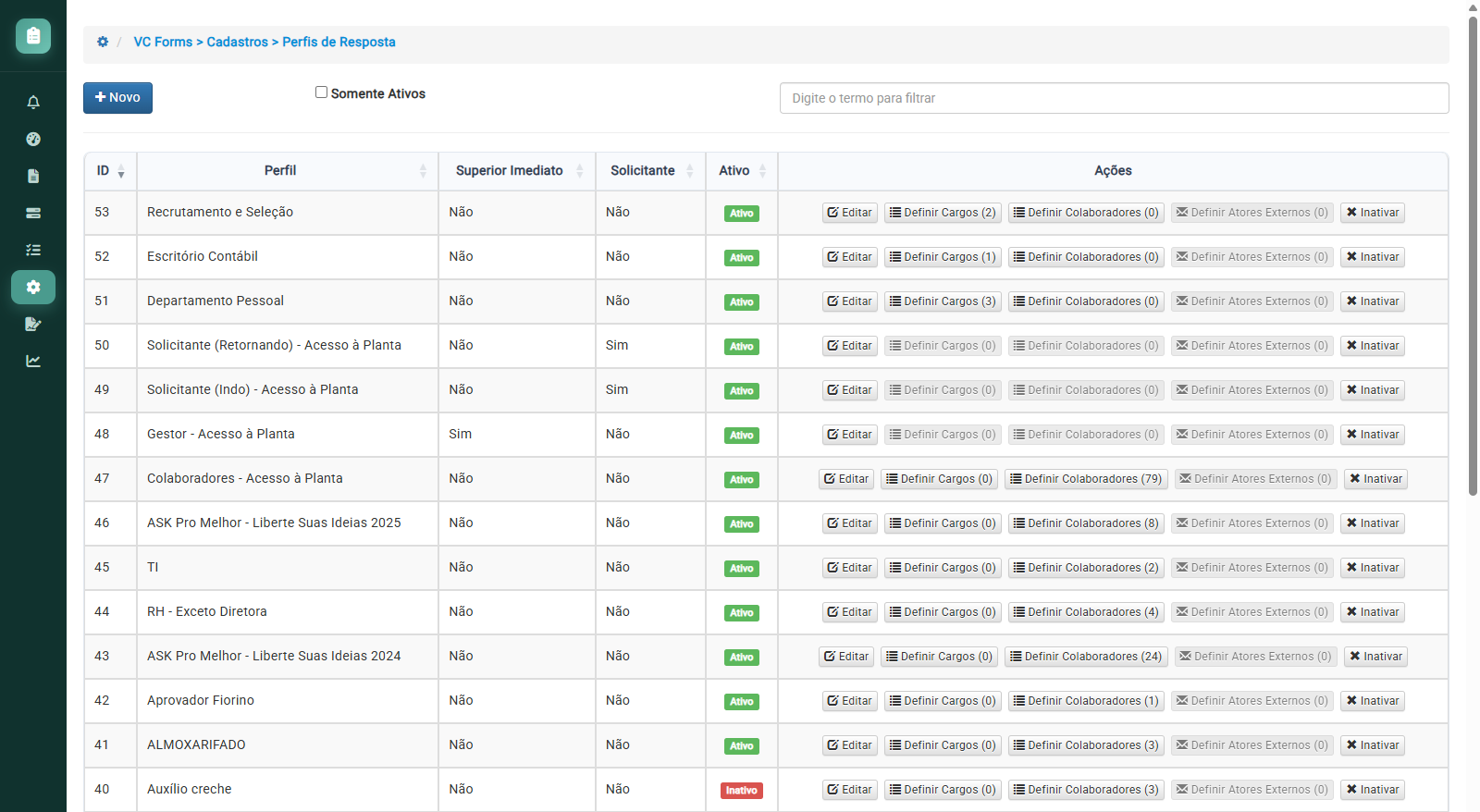Viewport: 1480px width, 812px height.
Task: Click the breadcrumb gear icon
Action: point(103,42)
